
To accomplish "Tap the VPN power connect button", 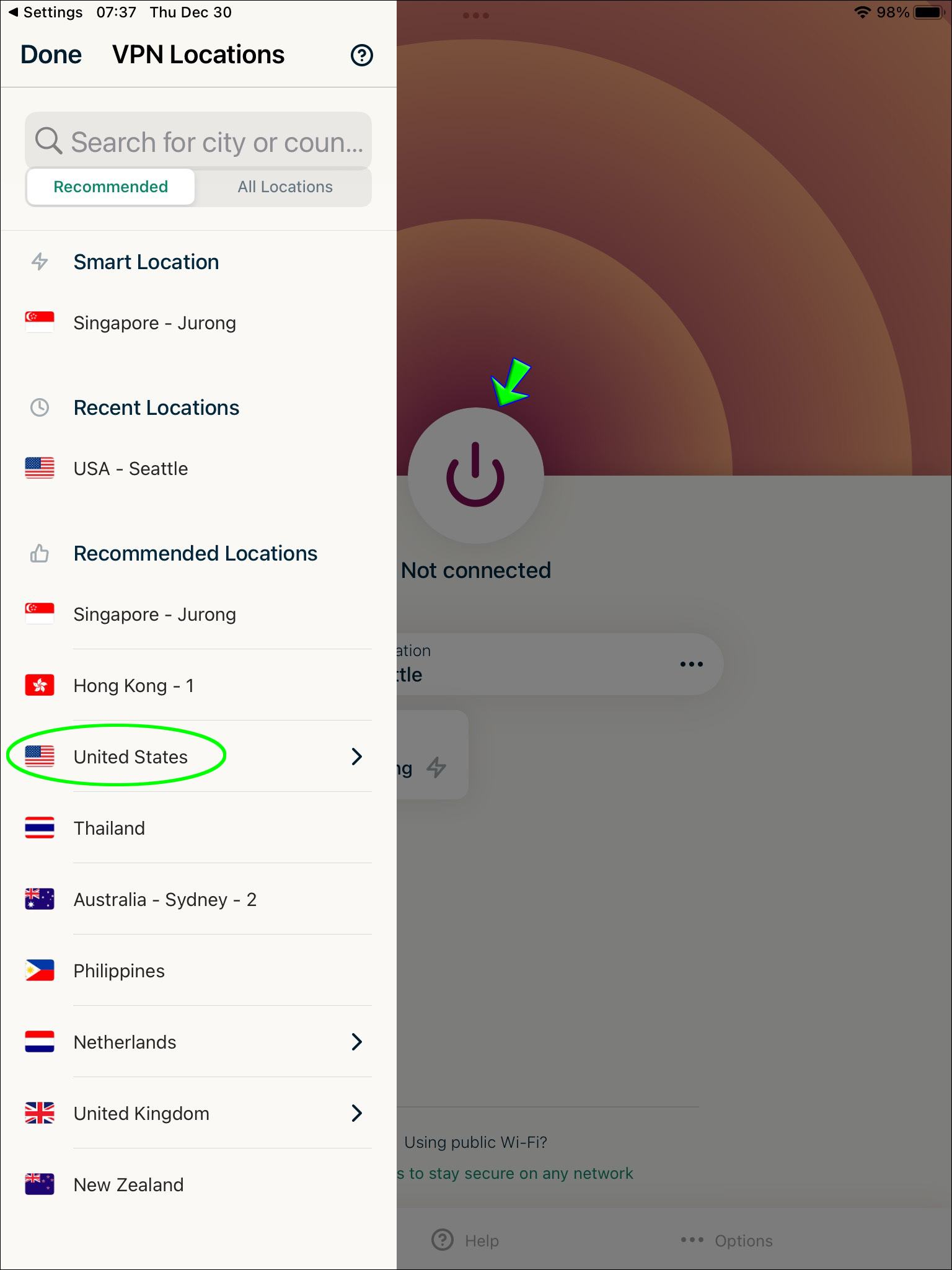I will (x=475, y=476).
